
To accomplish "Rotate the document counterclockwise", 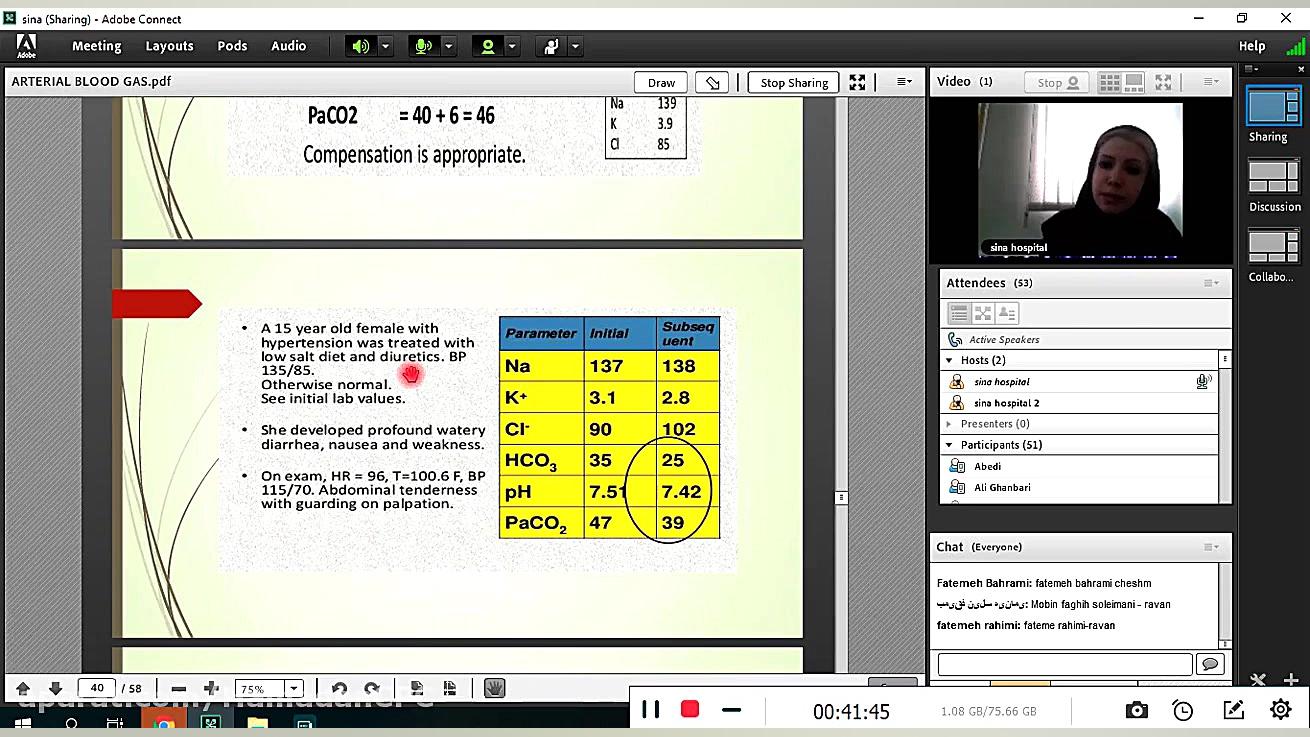I will (x=339, y=688).
